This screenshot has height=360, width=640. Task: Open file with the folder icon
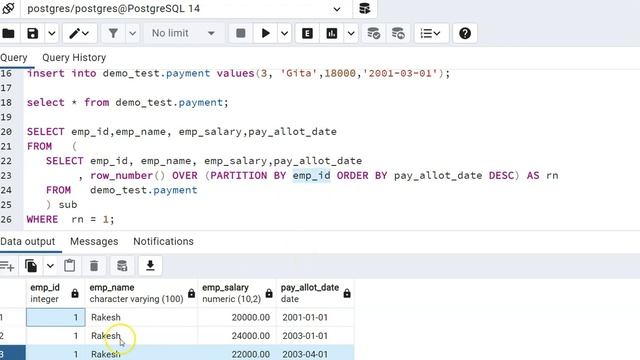click(x=9, y=33)
